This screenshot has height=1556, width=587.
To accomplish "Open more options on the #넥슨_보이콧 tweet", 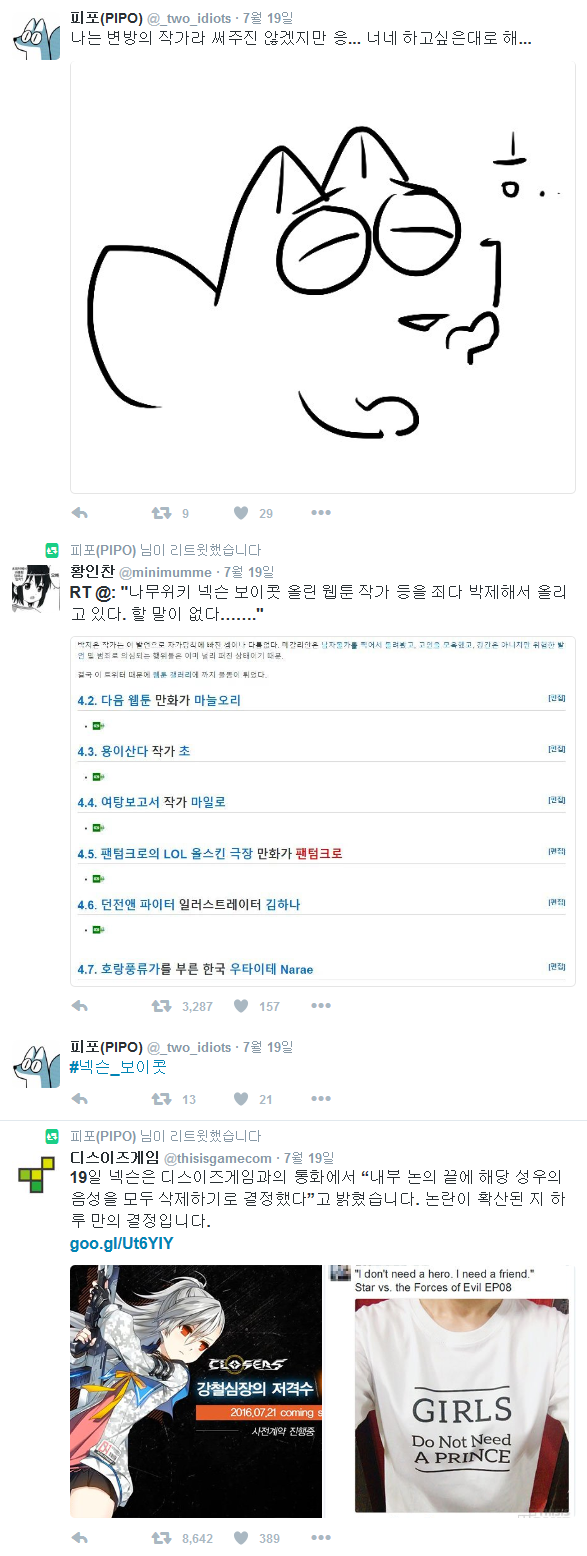I will point(320,1099).
